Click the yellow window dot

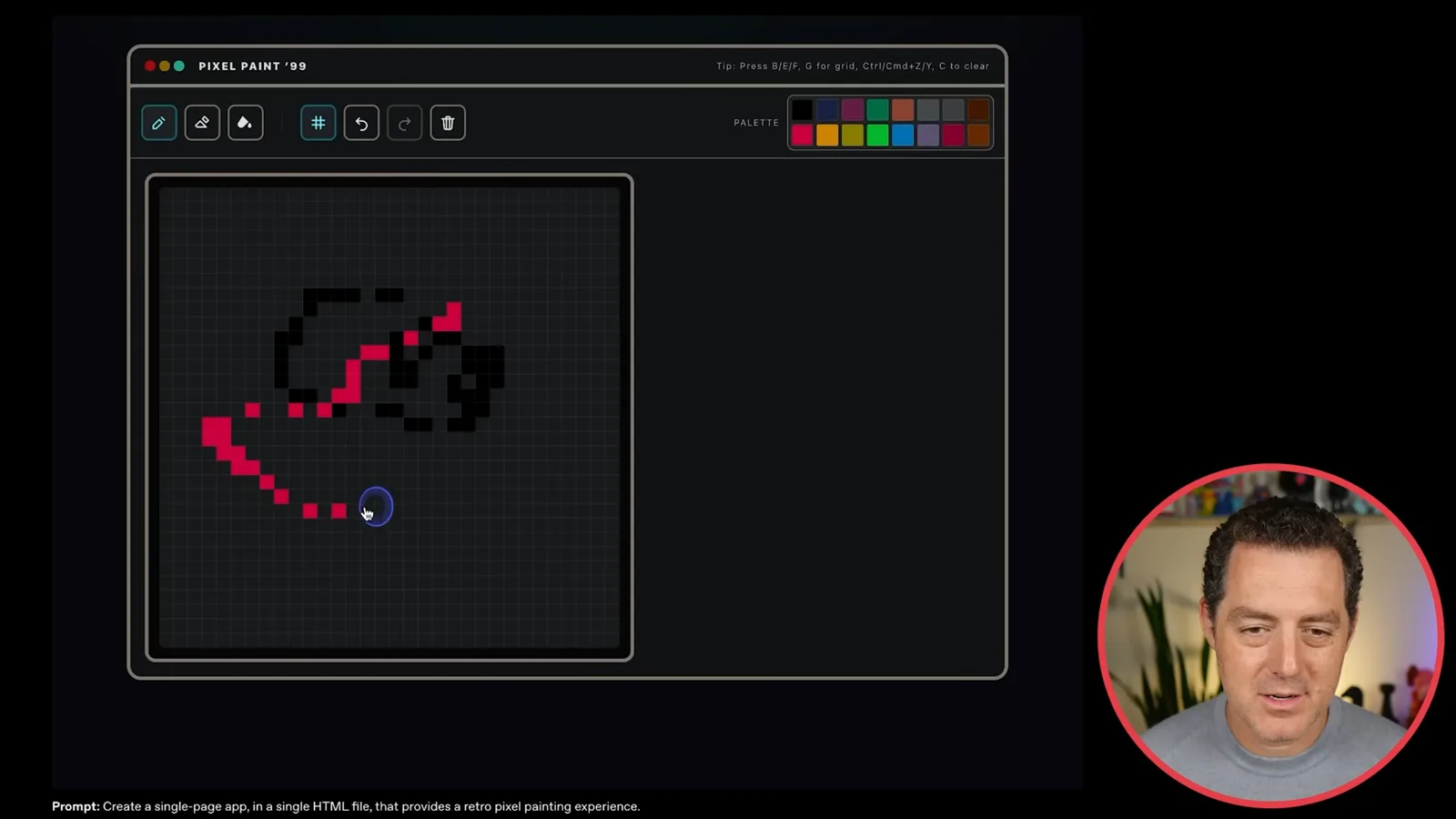[x=165, y=66]
